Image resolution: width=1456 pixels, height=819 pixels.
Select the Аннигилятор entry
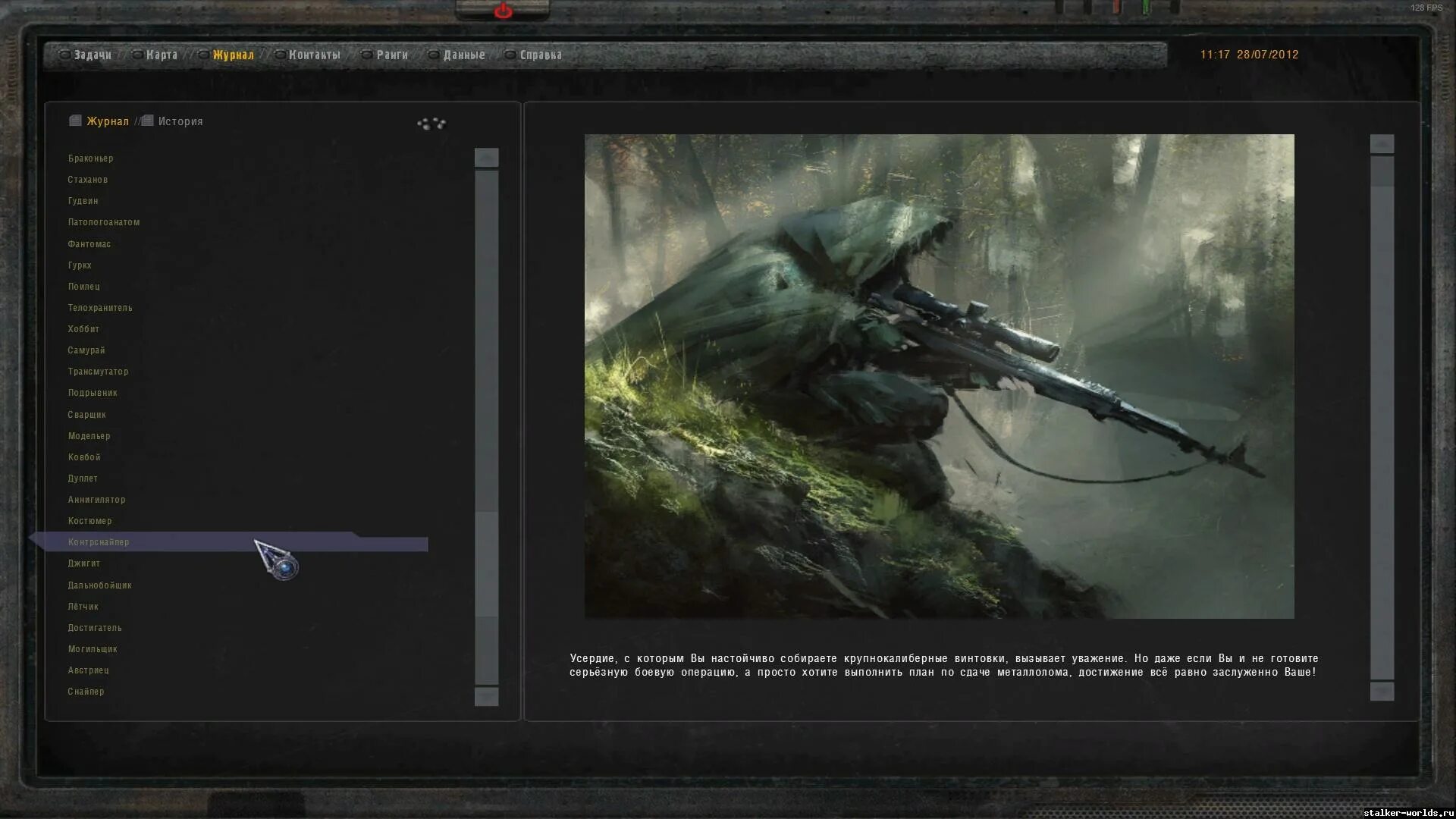(x=97, y=500)
